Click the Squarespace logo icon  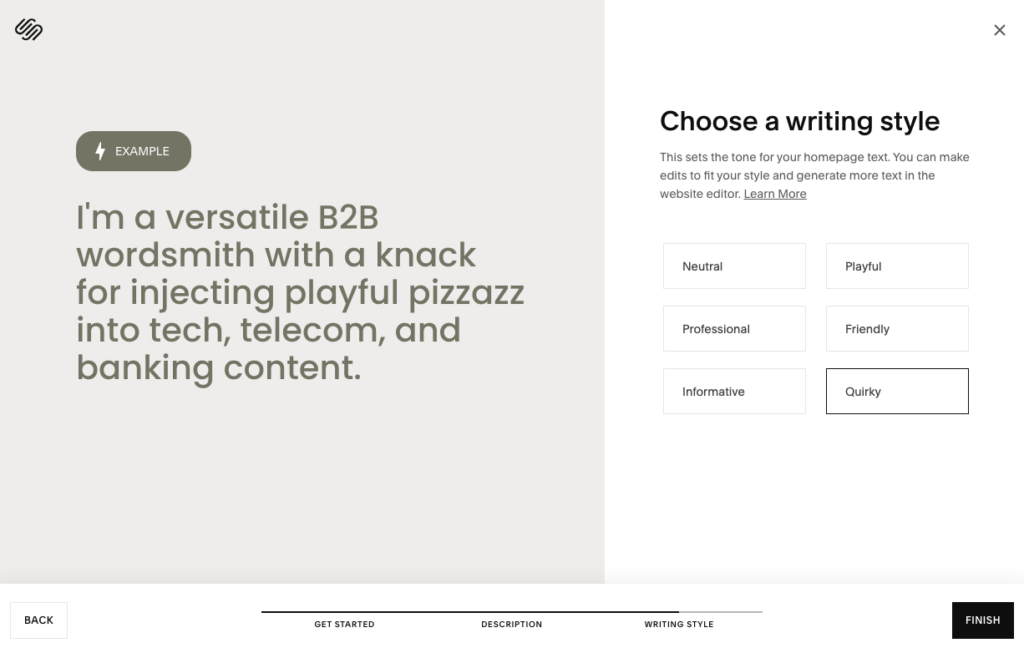29,30
